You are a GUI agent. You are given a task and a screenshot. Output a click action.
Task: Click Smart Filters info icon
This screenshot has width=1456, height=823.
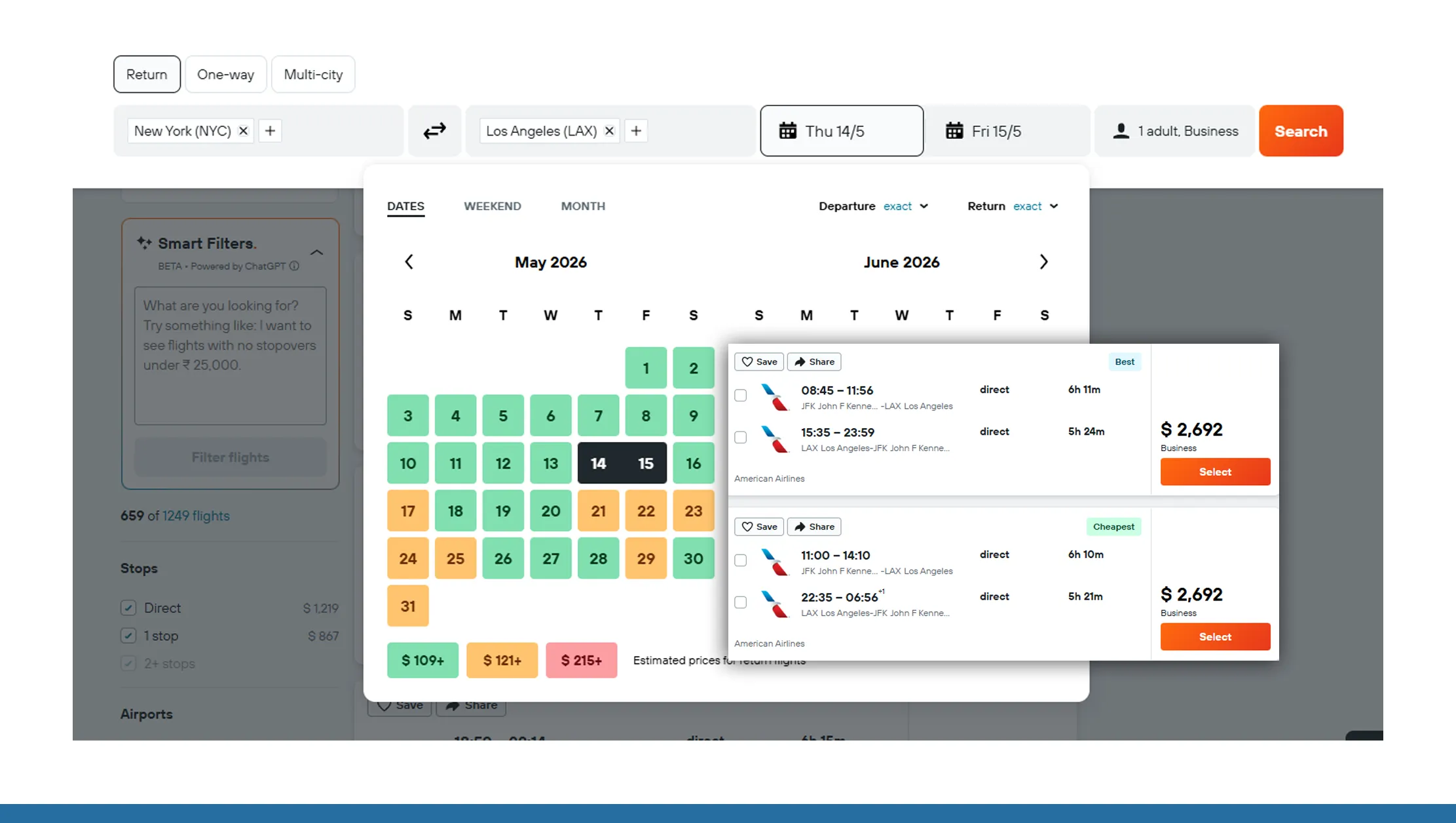click(x=295, y=266)
